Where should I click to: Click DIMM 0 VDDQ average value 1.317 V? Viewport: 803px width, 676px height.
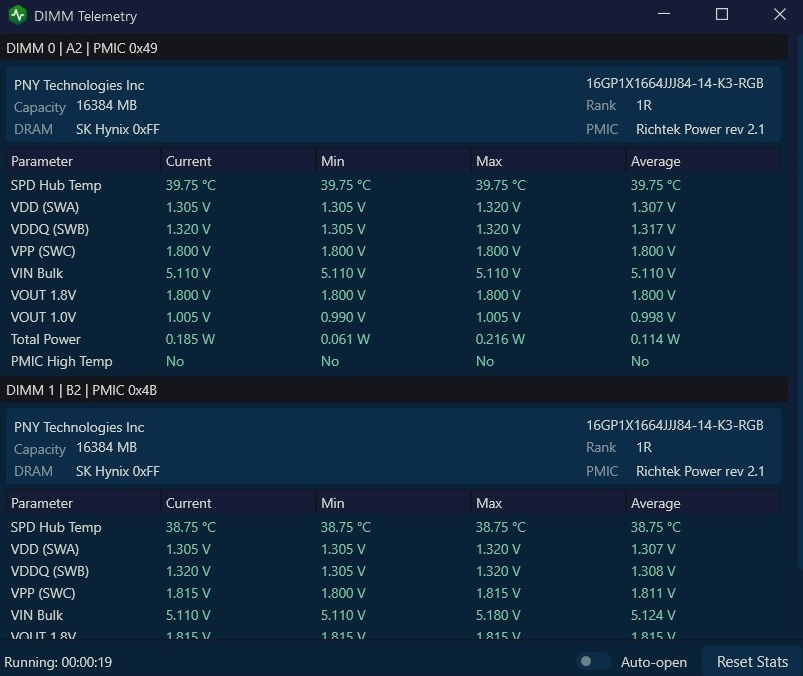653,229
